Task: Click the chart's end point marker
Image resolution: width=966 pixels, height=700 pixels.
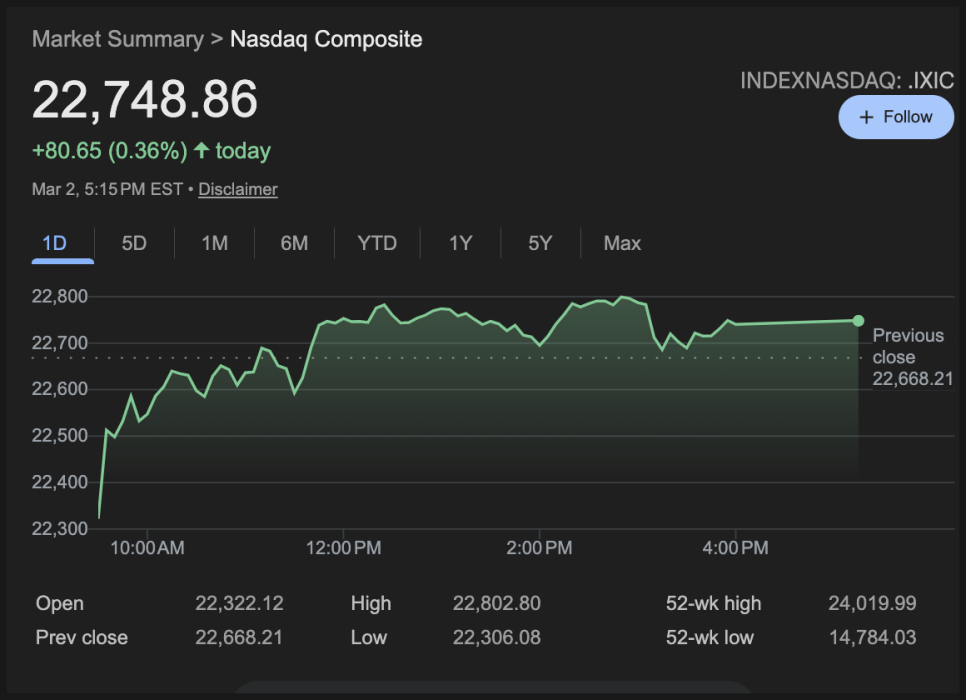Action: [x=858, y=320]
